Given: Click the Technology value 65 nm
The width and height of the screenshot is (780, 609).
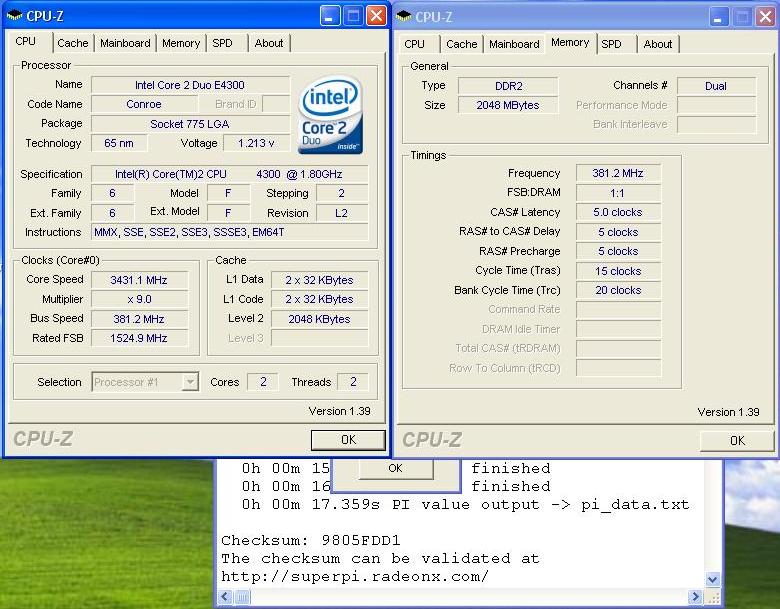Looking at the screenshot, I should click(x=119, y=143).
